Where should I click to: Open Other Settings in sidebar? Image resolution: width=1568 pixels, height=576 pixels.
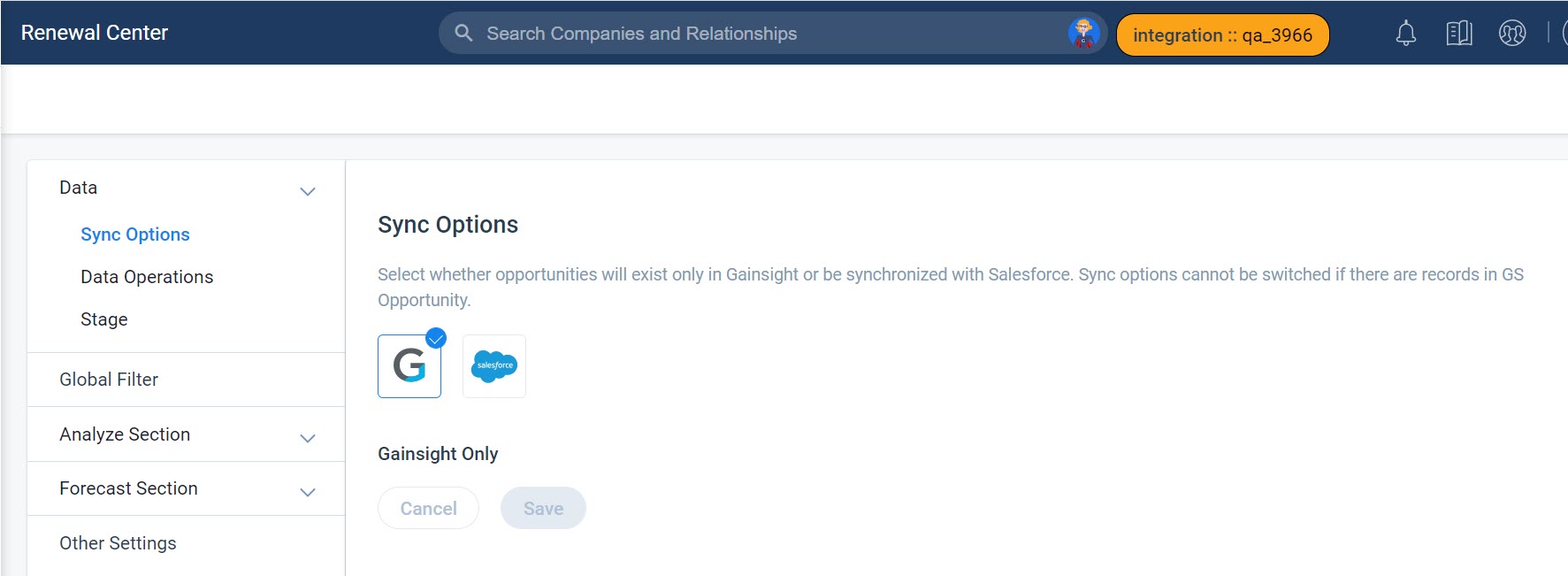pyautogui.click(x=118, y=543)
